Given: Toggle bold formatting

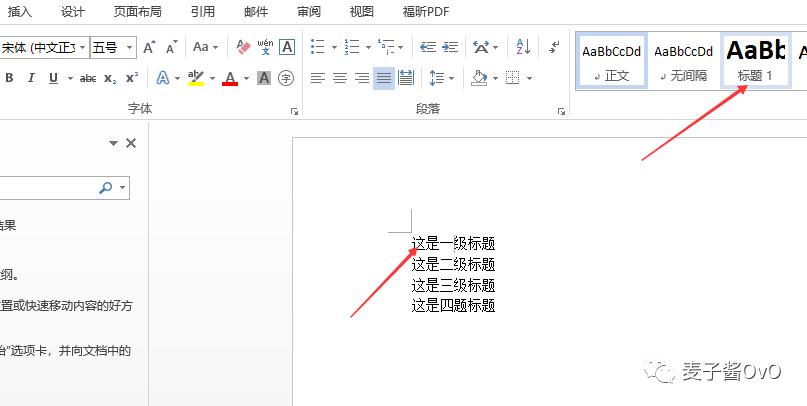Looking at the screenshot, I should [9, 78].
